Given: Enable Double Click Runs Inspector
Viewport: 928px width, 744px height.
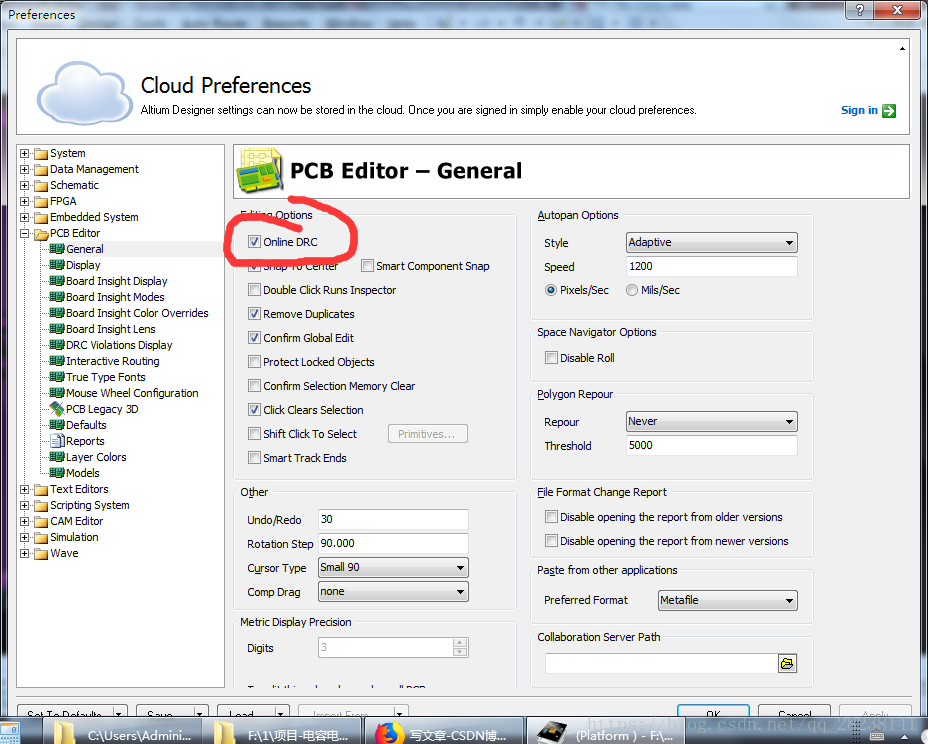Looking at the screenshot, I should [254, 289].
